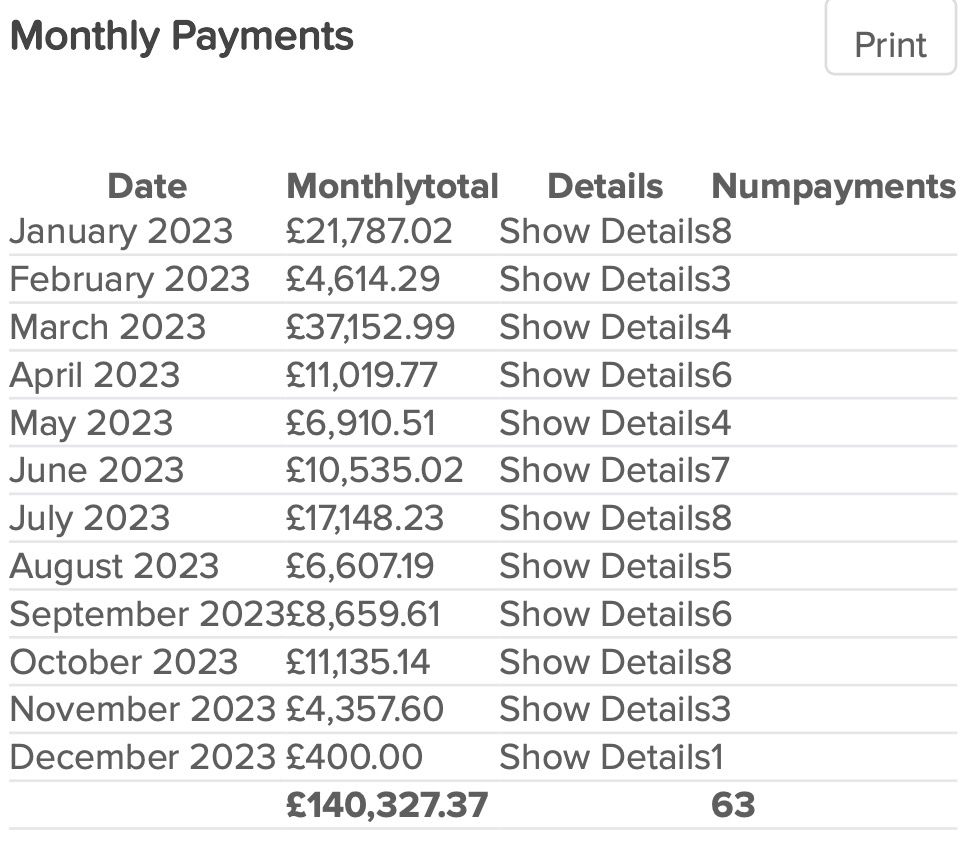
Task: View June 2023 payment details
Action: click(604, 470)
